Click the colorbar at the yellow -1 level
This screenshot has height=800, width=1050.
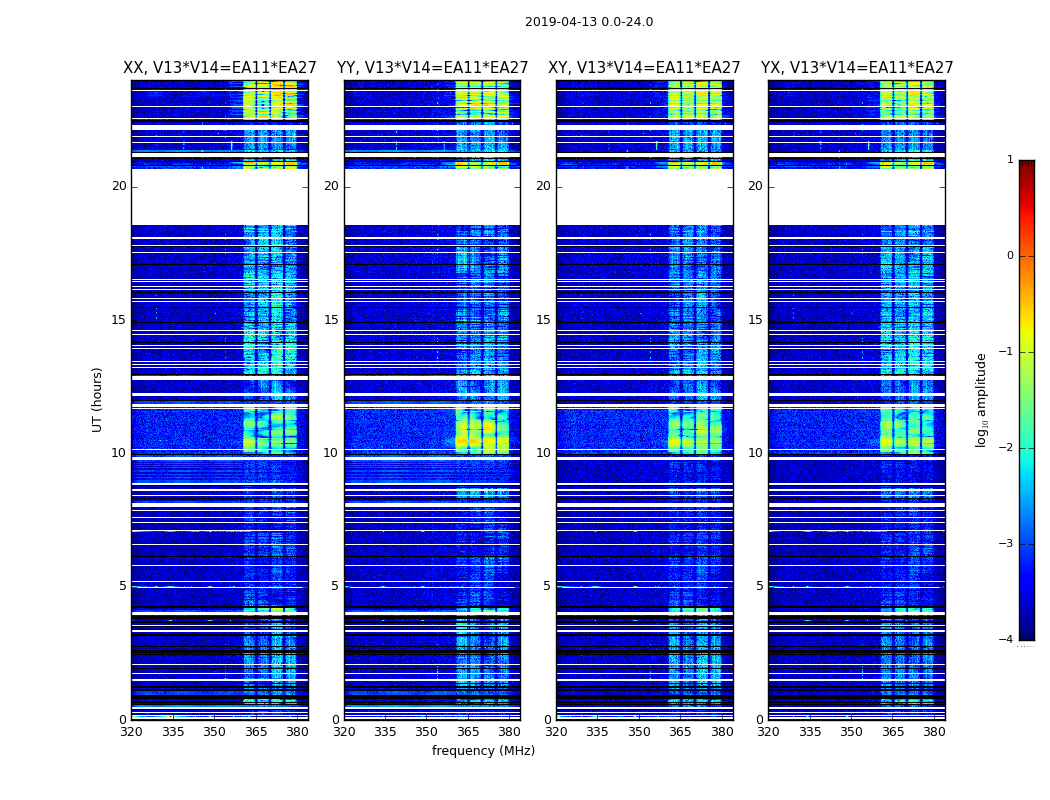pyautogui.click(x=1026, y=352)
